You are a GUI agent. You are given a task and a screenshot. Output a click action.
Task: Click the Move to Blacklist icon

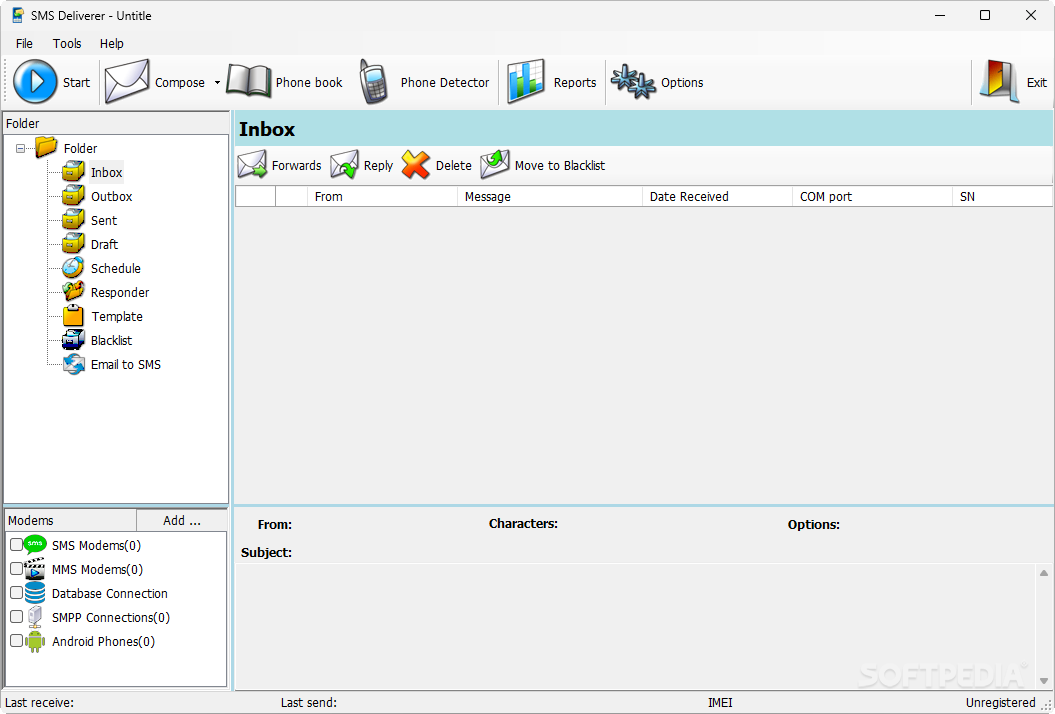tap(495, 165)
